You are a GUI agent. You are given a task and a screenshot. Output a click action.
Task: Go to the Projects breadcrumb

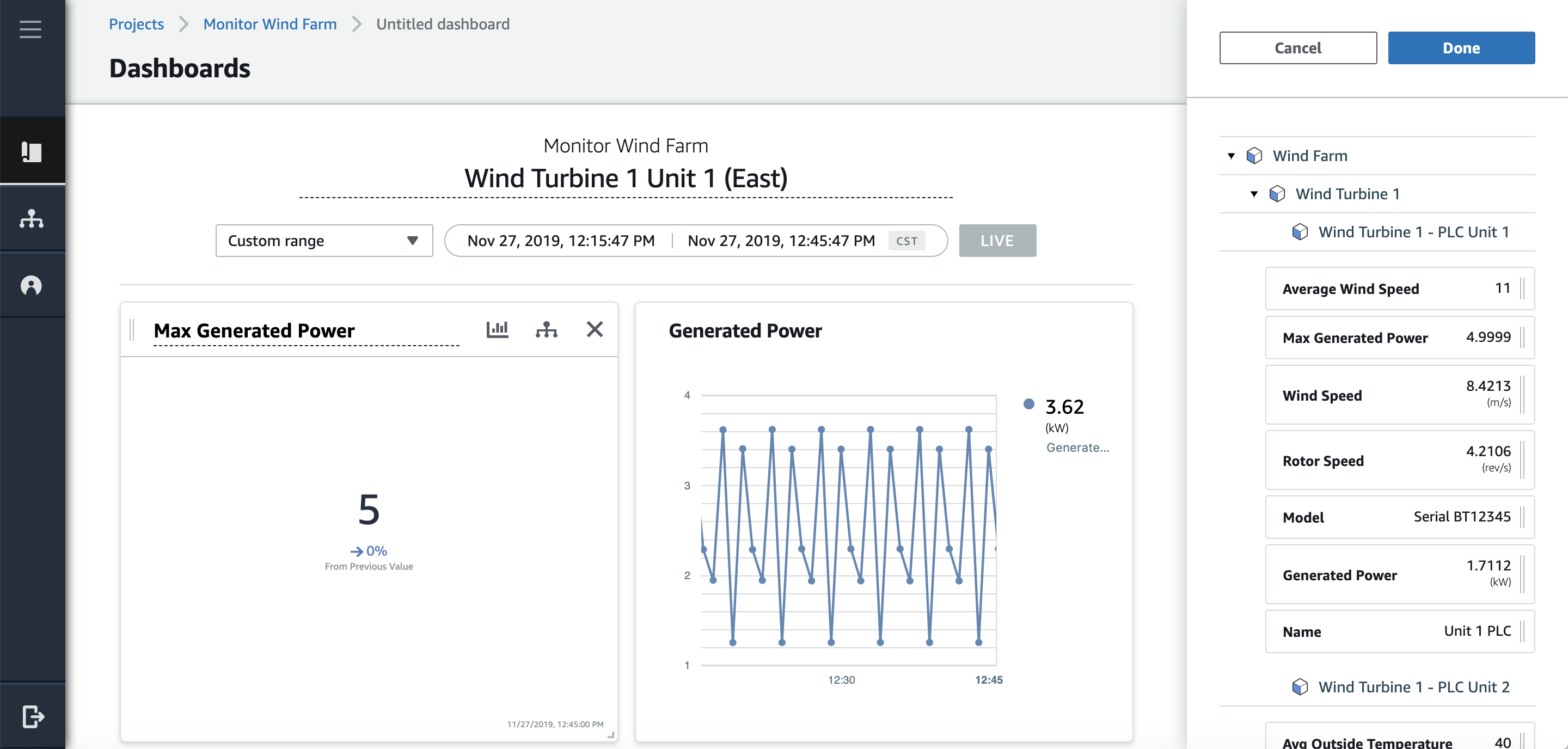pos(136,24)
